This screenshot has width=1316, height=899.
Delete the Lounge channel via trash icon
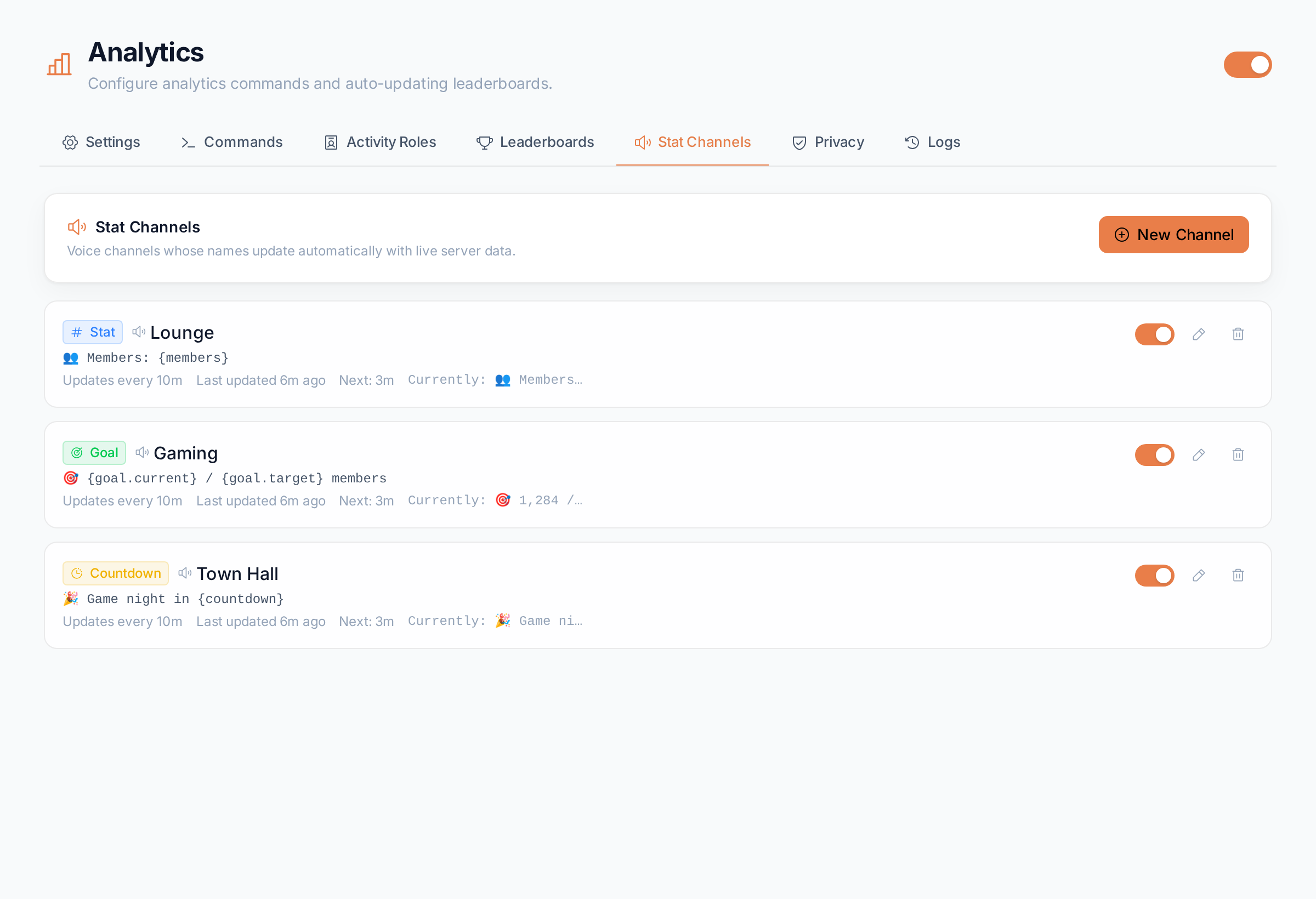click(x=1238, y=334)
